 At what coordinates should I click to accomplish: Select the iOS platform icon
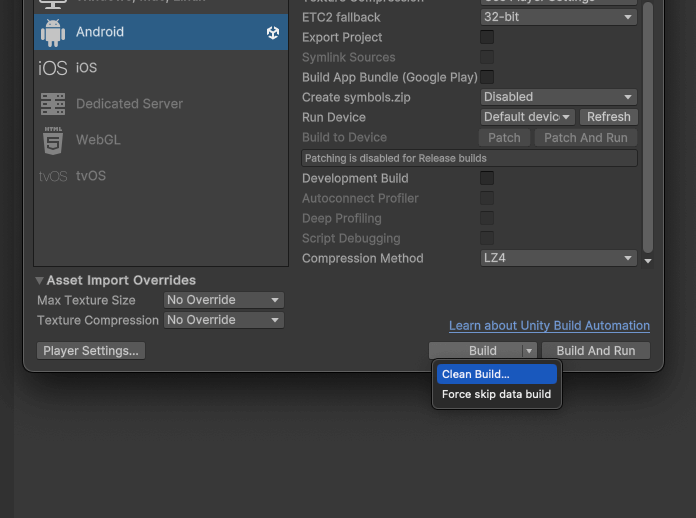coord(52,68)
